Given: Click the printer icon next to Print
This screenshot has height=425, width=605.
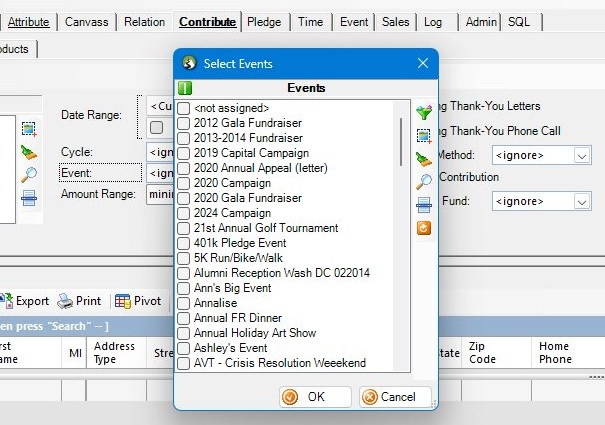Looking at the screenshot, I should [x=65, y=300].
